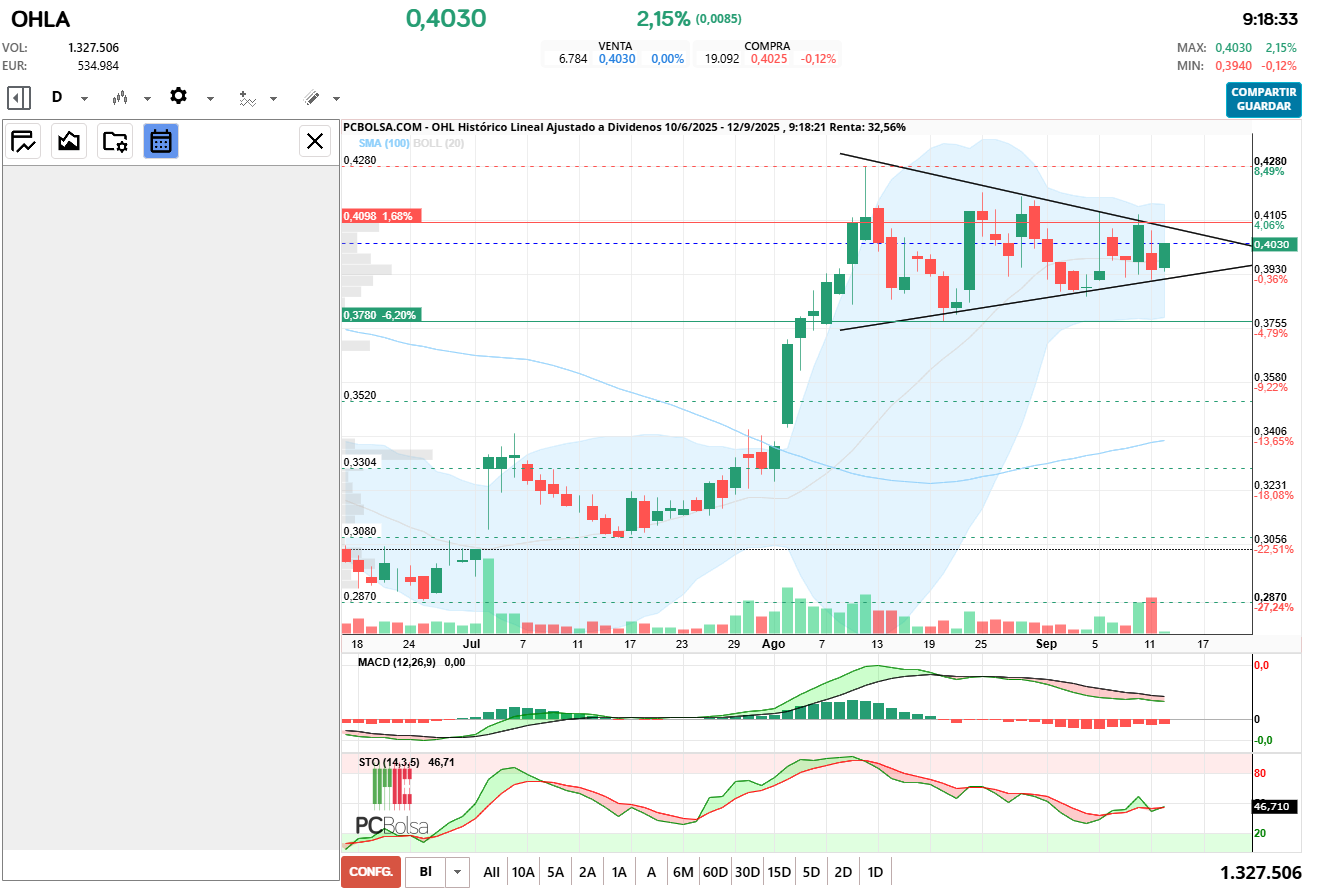Select the candlestick chart type icon
Viewport: 1317px width, 893px height.
(x=121, y=98)
